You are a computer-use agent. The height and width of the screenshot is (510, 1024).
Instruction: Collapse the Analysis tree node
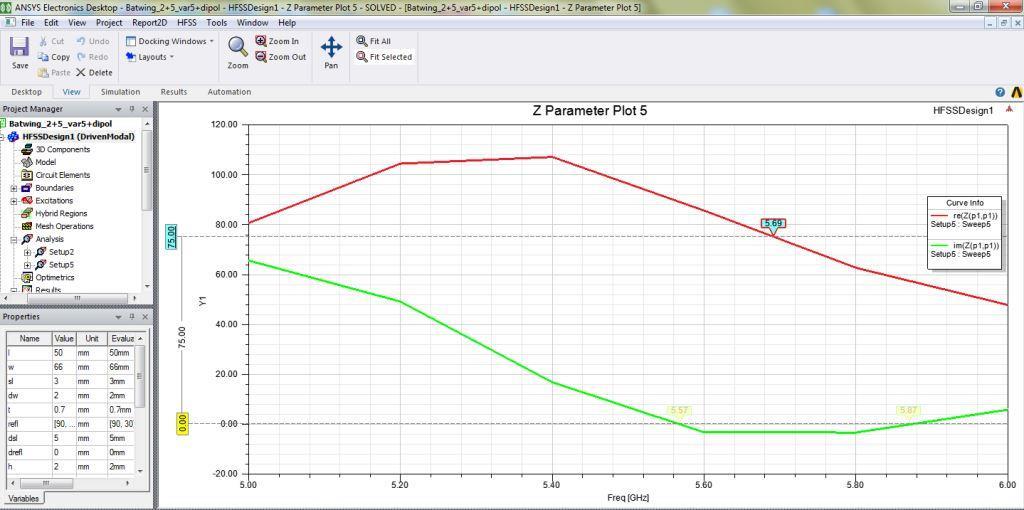pyautogui.click(x=14, y=239)
